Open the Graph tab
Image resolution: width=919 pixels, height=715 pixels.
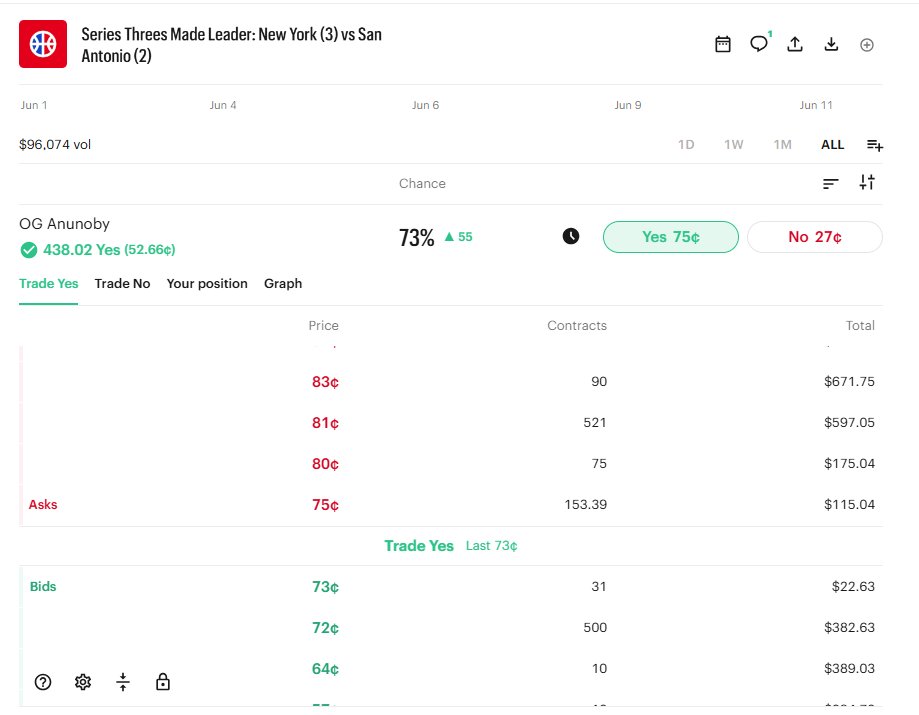coord(283,284)
